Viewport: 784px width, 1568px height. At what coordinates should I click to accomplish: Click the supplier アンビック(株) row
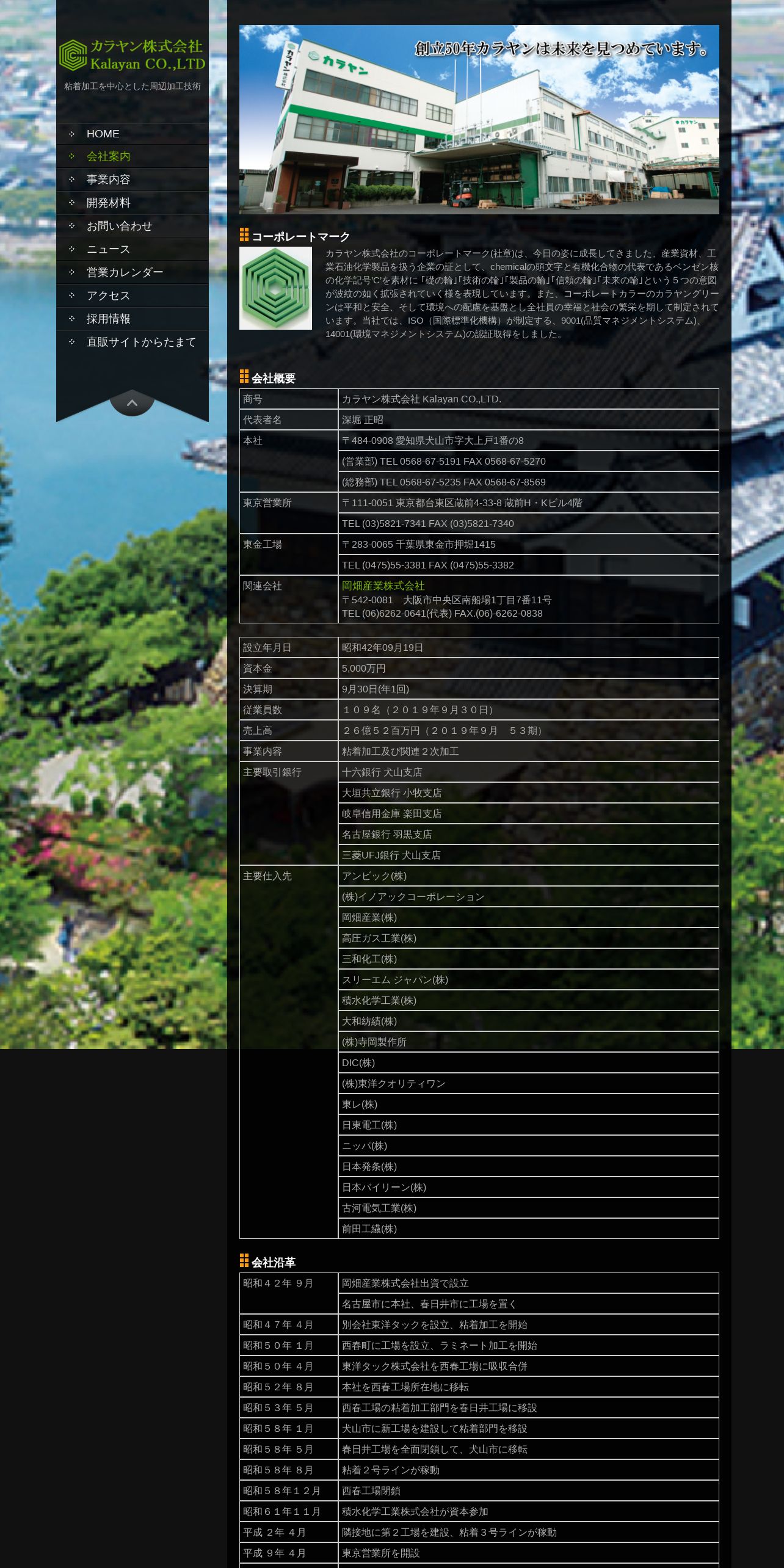528,876
